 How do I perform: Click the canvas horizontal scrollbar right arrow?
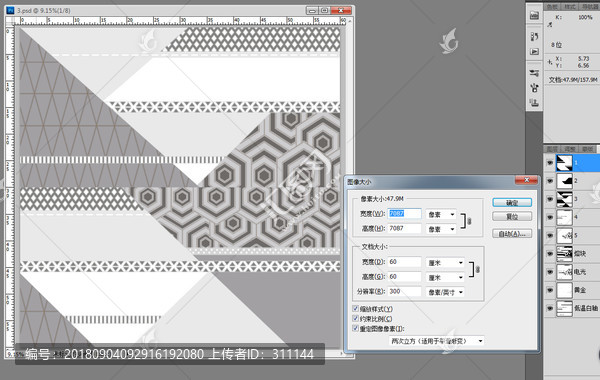click(342, 354)
